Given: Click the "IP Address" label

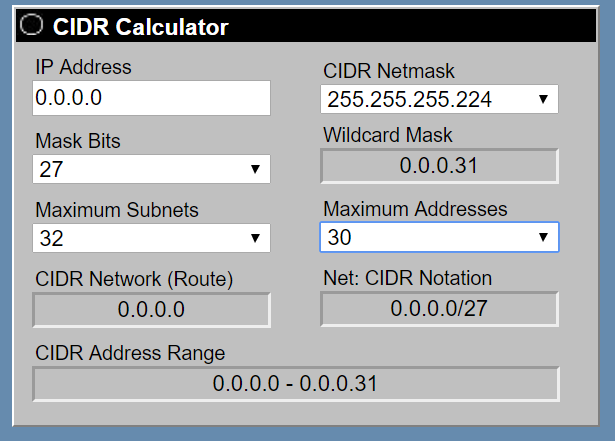Looking at the screenshot, I should [x=83, y=67].
